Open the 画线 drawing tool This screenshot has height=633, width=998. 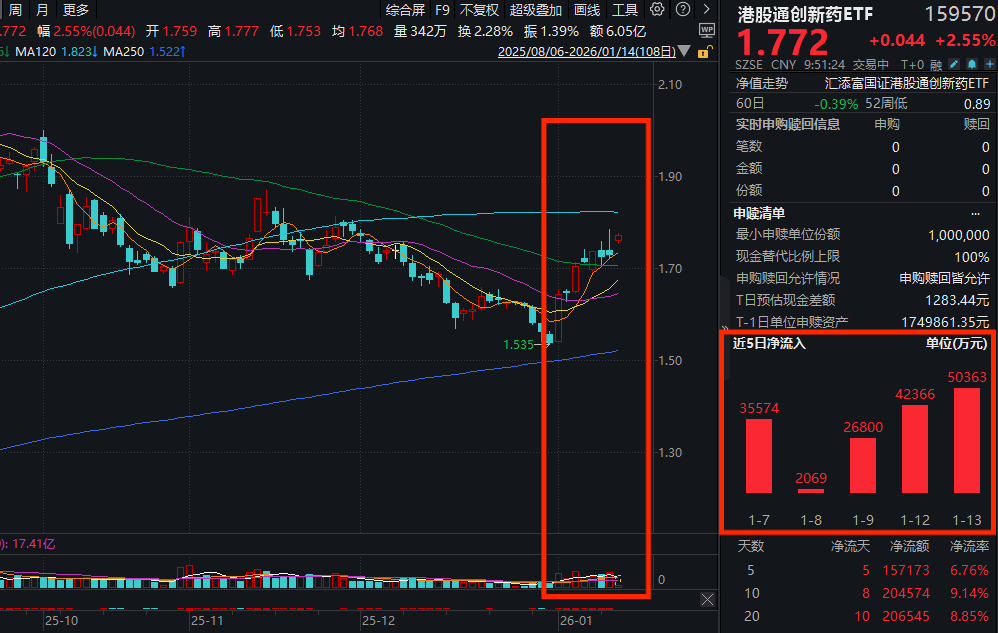(586, 9)
